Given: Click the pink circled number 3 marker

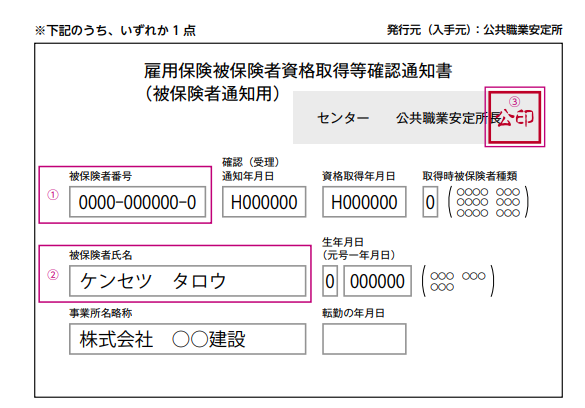Looking at the screenshot, I should coord(514,101).
